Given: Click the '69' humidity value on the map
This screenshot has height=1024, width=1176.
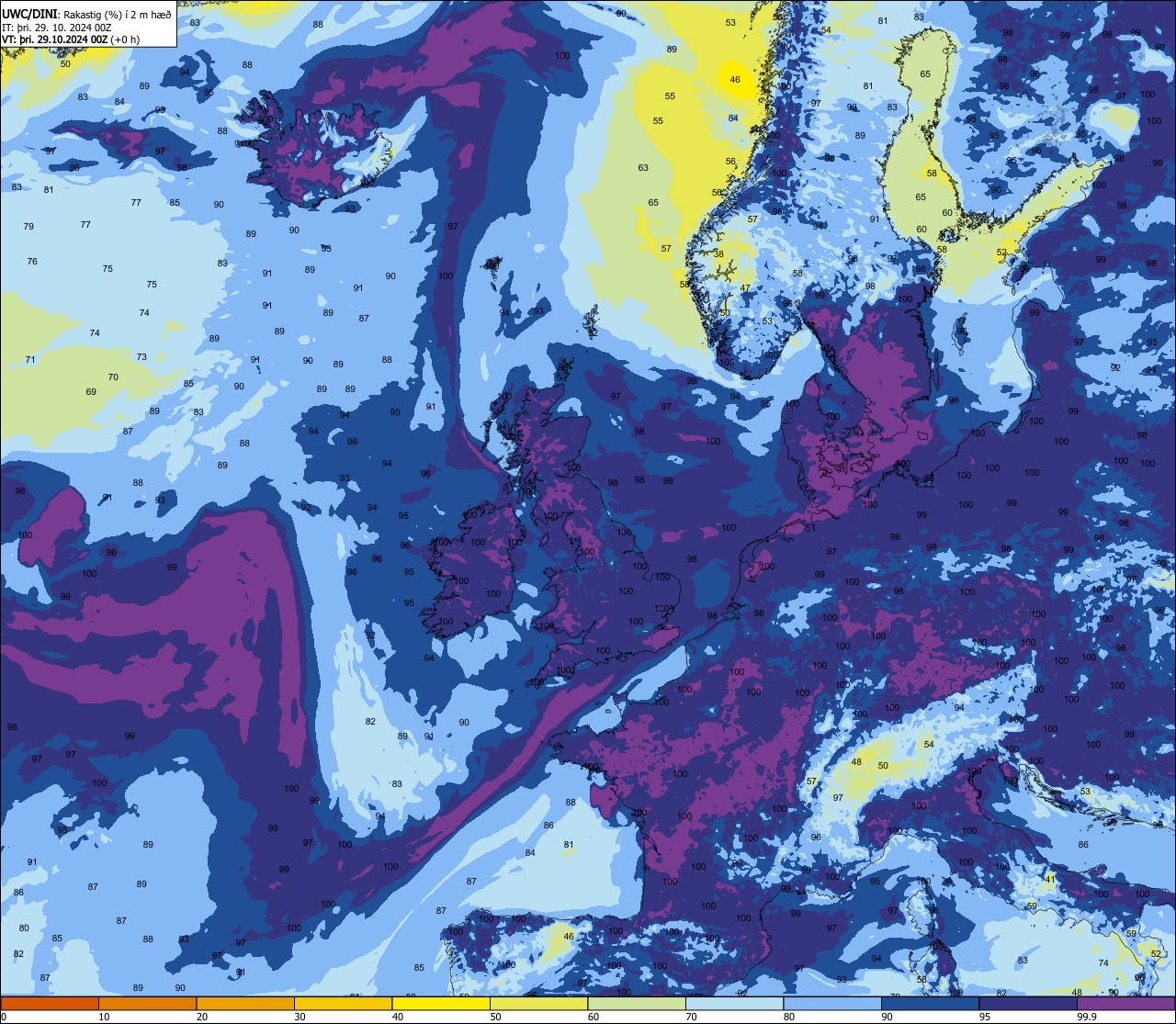Looking at the screenshot, I should tap(91, 391).
